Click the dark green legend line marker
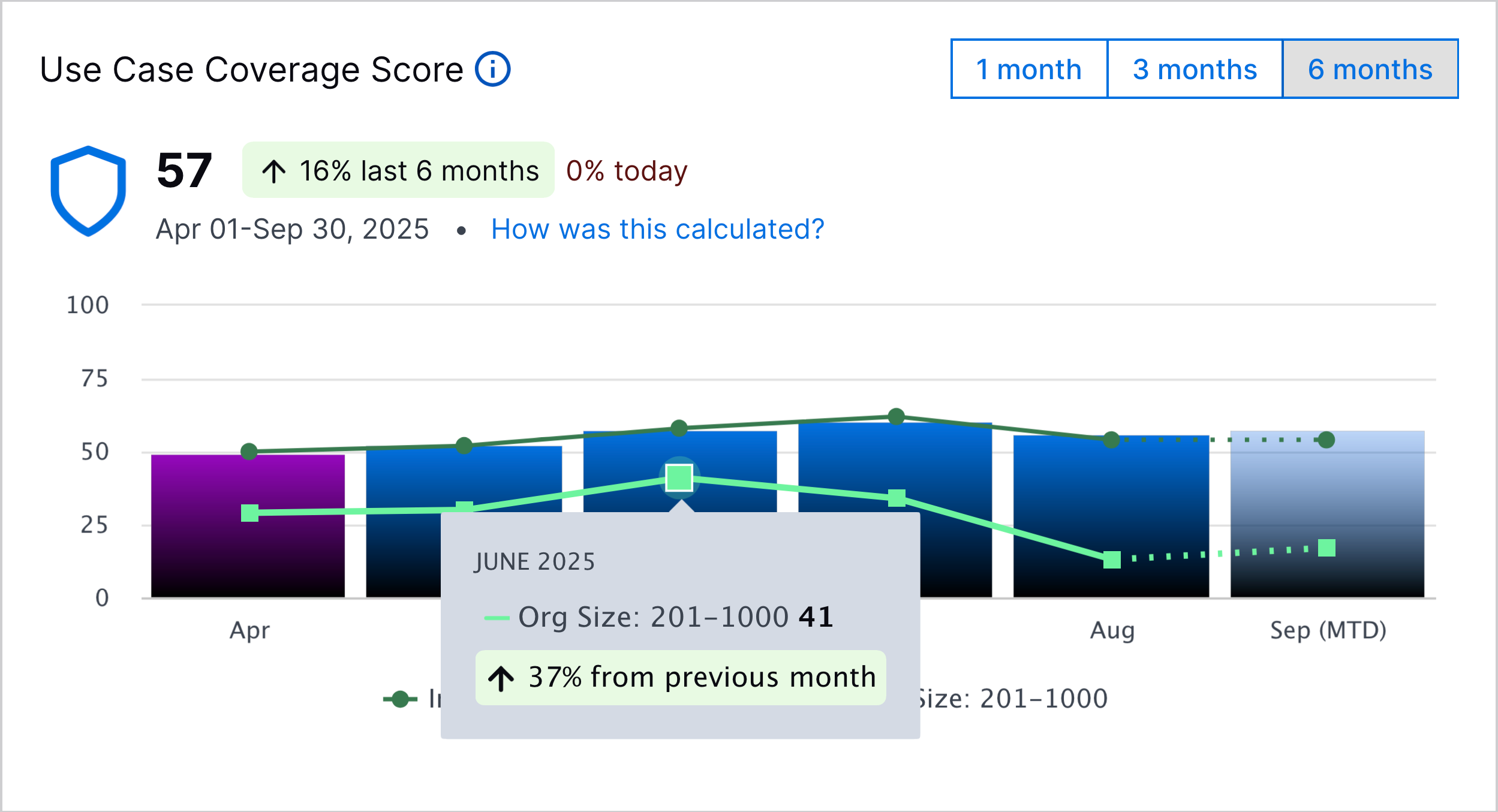The height and width of the screenshot is (812, 1498). [x=400, y=699]
